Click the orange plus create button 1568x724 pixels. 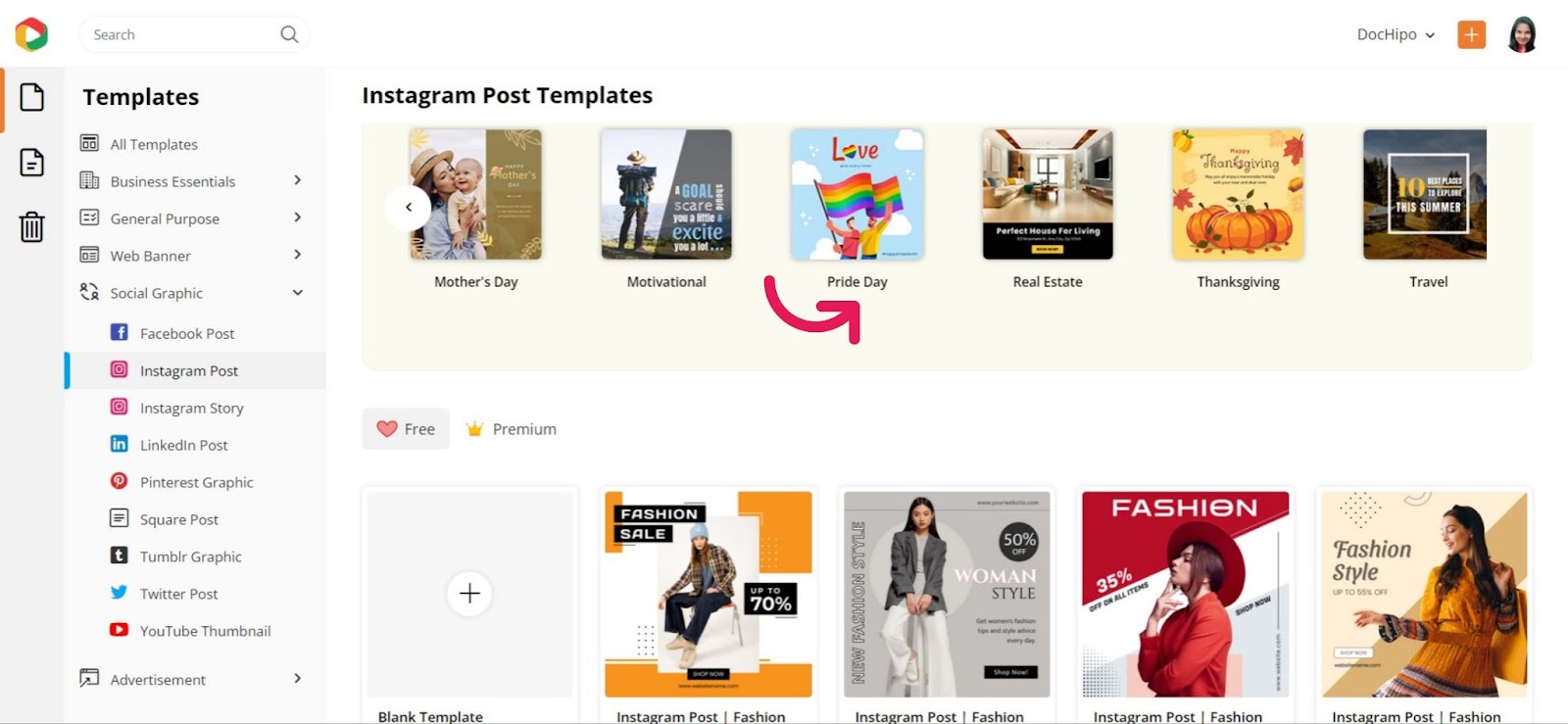(x=1471, y=34)
